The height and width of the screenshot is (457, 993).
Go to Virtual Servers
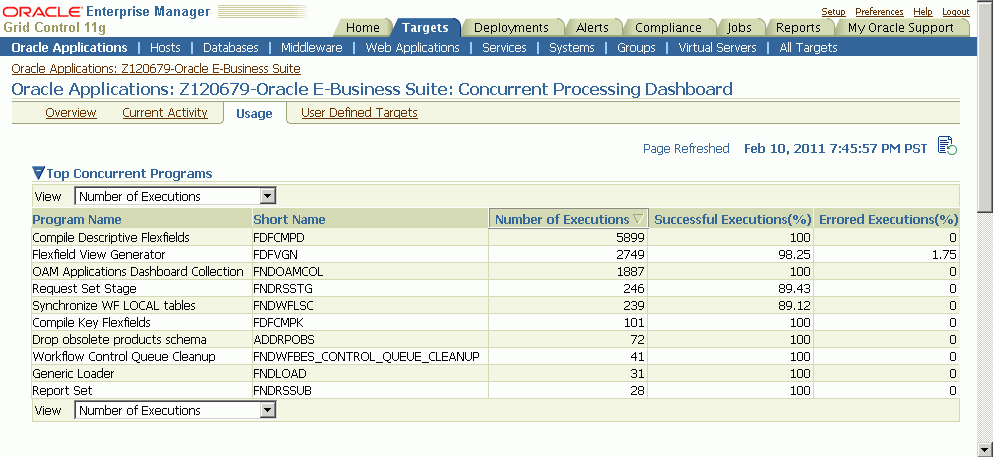[718, 47]
